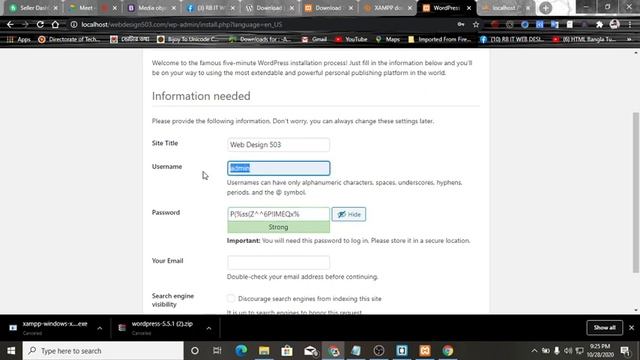640x360 pixels.
Task: Go back with the browser back arrow
Action: pos(10,24)
